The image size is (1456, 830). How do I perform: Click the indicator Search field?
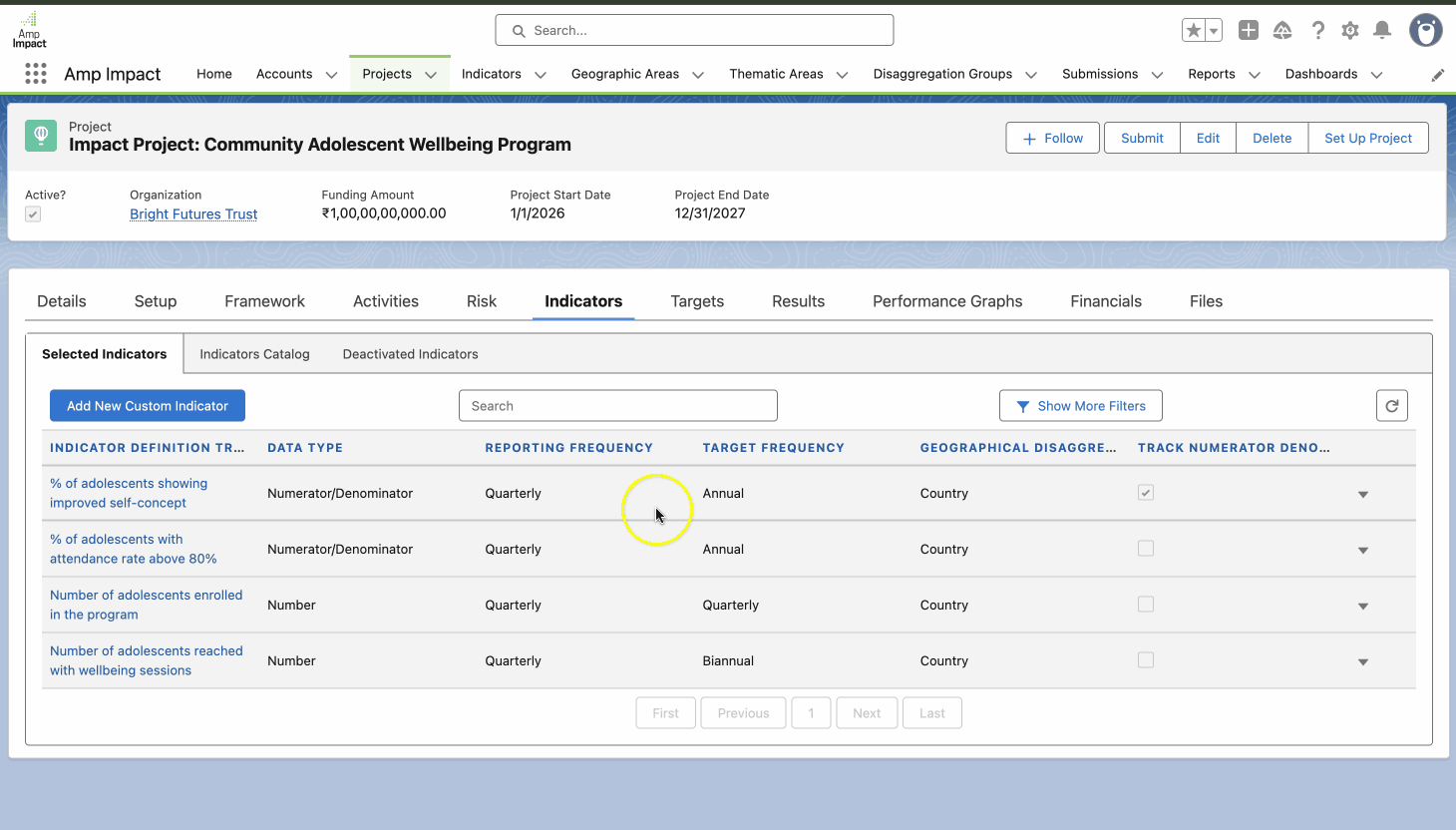[617, 406]
